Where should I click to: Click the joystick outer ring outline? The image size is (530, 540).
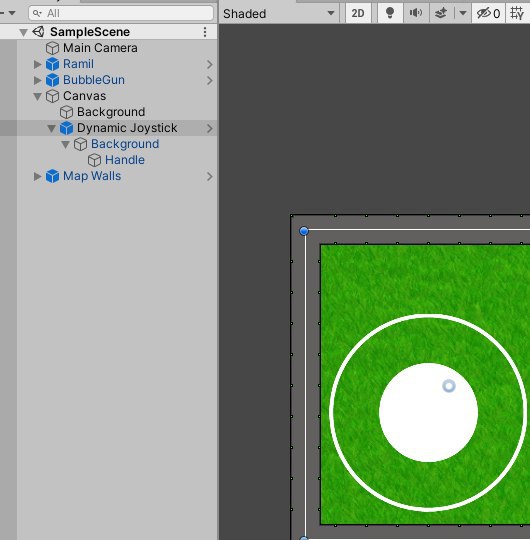[x=428, y=315]
